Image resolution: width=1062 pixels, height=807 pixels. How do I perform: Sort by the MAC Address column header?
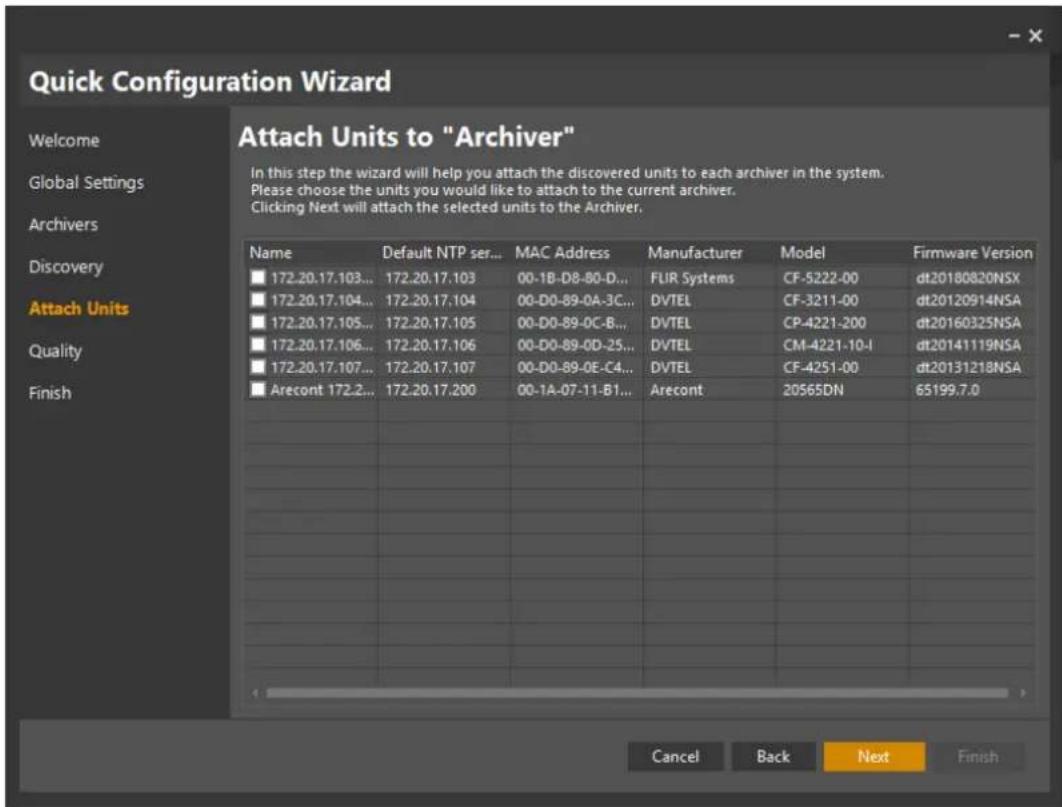pos(575,253)
